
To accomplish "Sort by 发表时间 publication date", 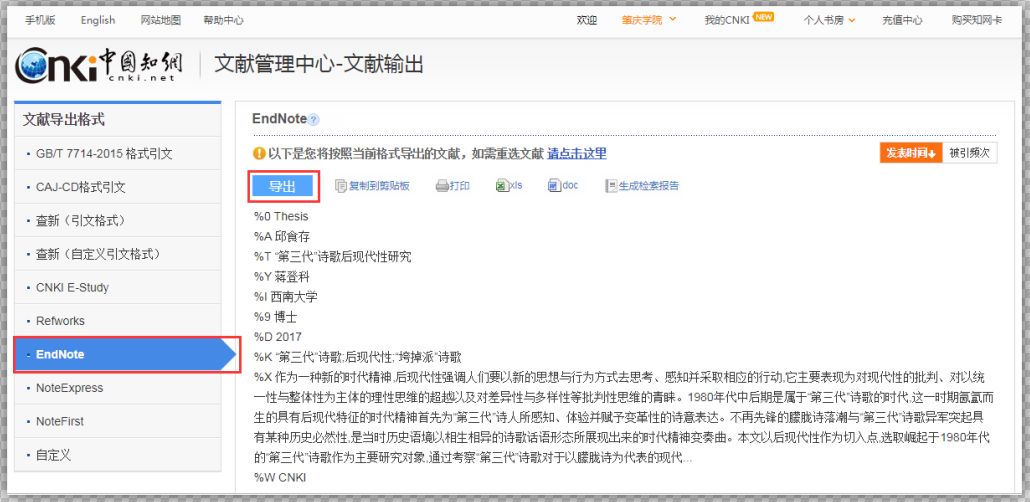I will pyautogui.click(x=911, y=153).
